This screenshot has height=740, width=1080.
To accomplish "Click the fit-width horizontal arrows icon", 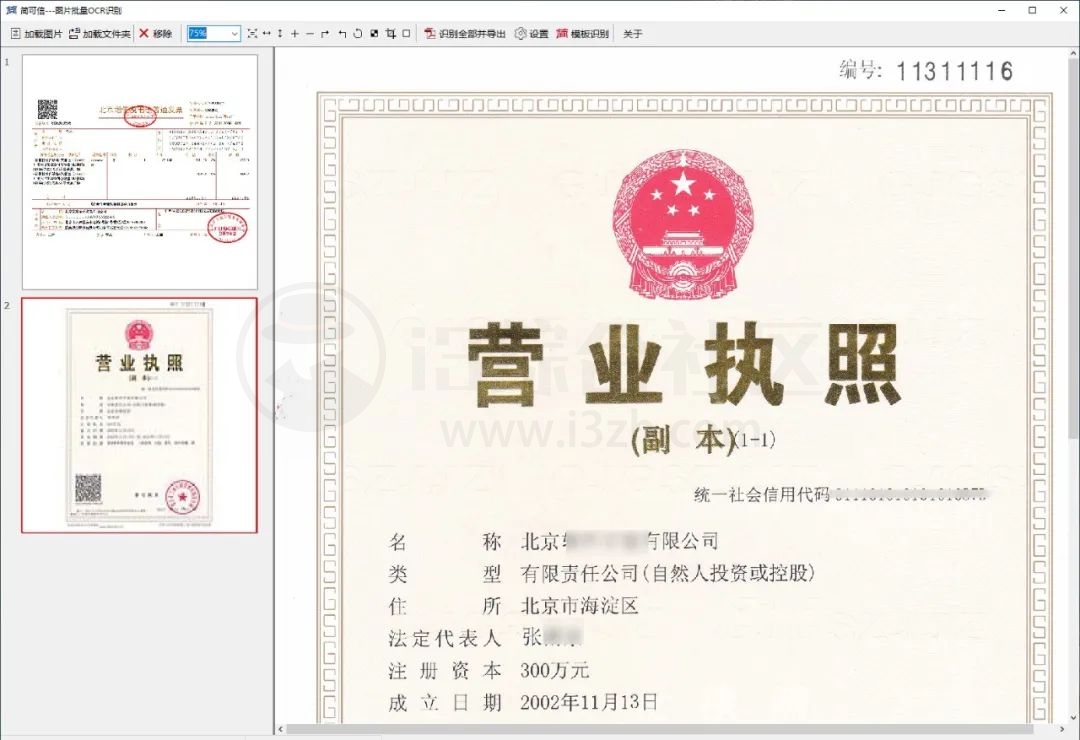I will (x=267, y=33).
